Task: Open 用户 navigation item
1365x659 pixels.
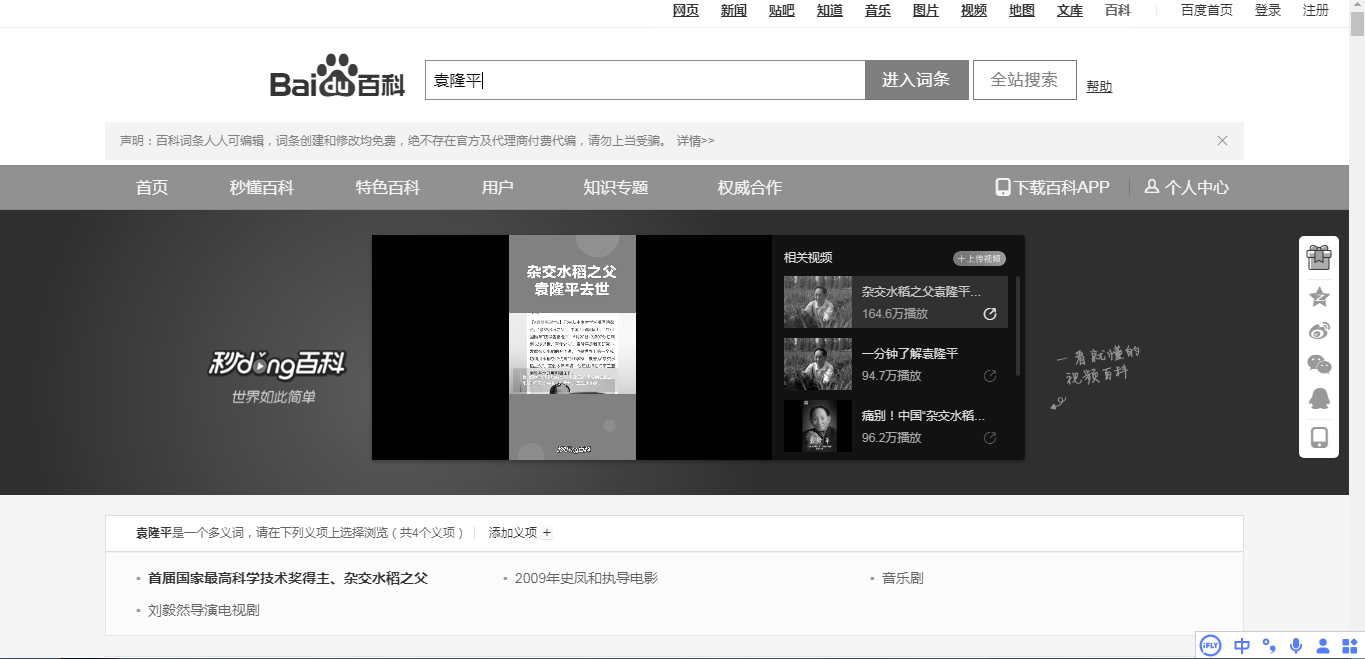Action: click(x=498, y=187)
